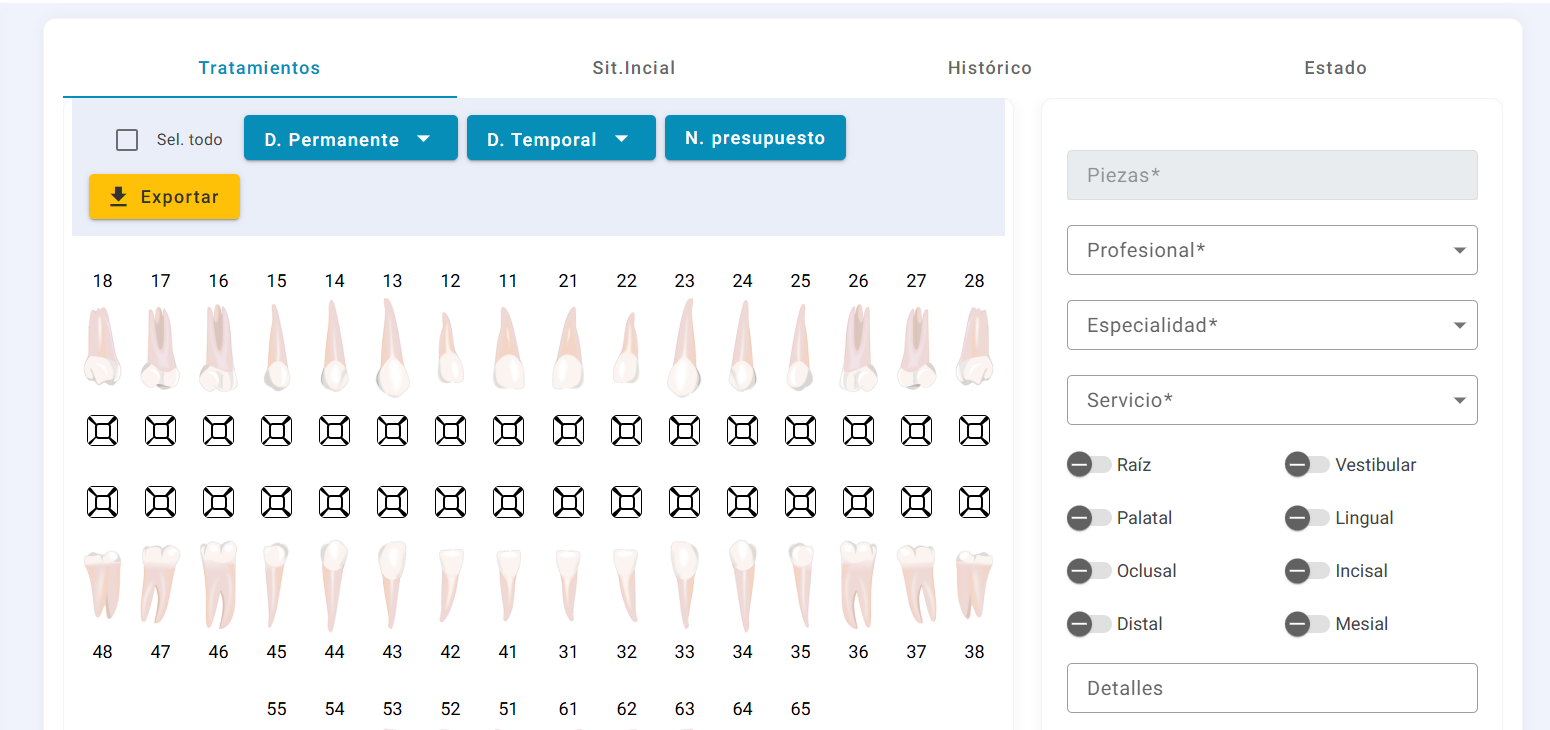Click tooth number 17 label
The width and height of the screenshot is (1550, 730).
pyautogui.click(x=161, y=281)
